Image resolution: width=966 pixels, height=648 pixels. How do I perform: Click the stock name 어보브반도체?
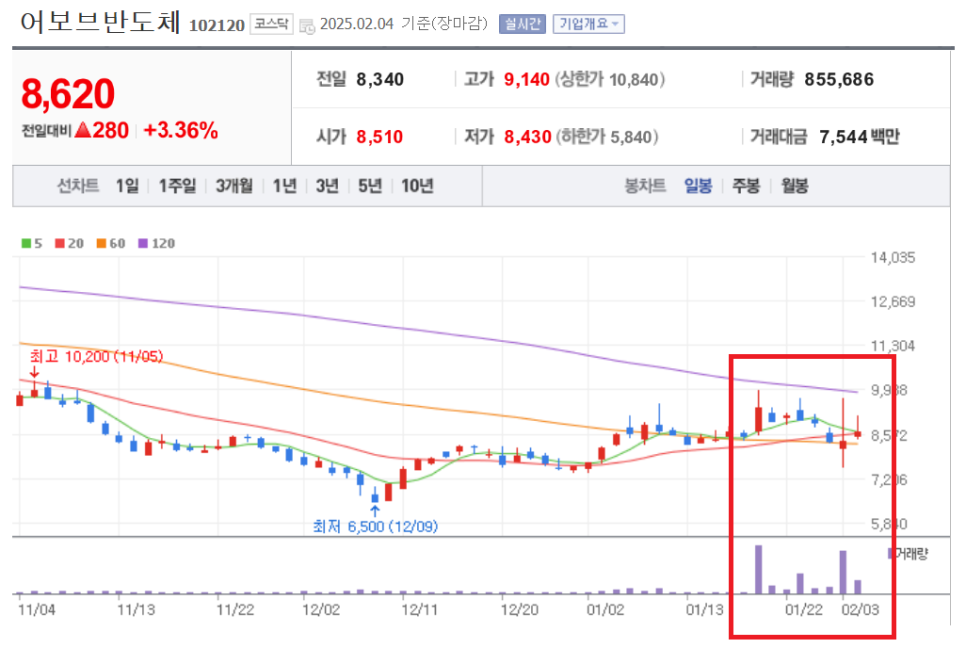[x=100, y=22]
